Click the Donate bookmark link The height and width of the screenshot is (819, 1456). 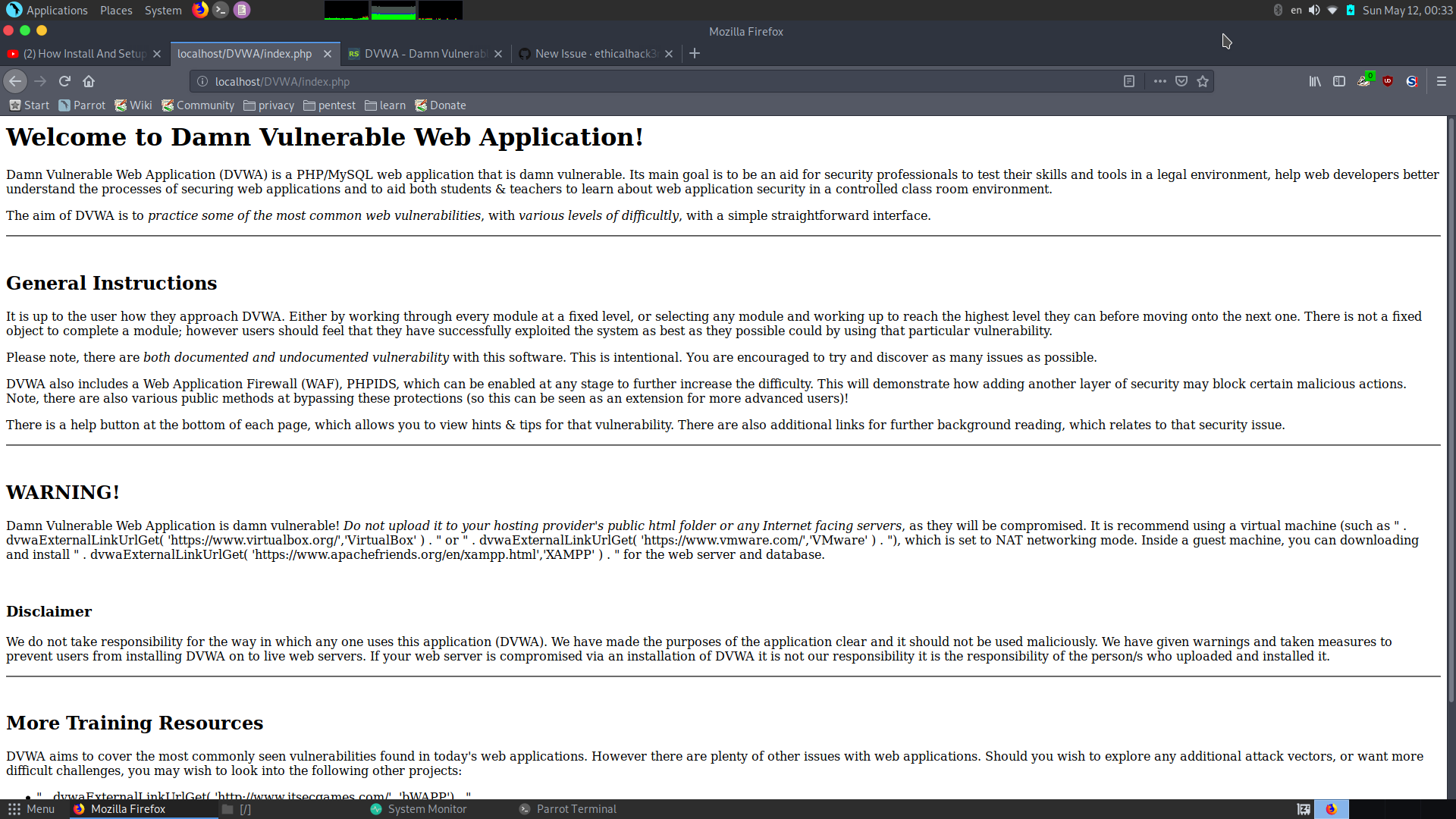coord(441,105)
